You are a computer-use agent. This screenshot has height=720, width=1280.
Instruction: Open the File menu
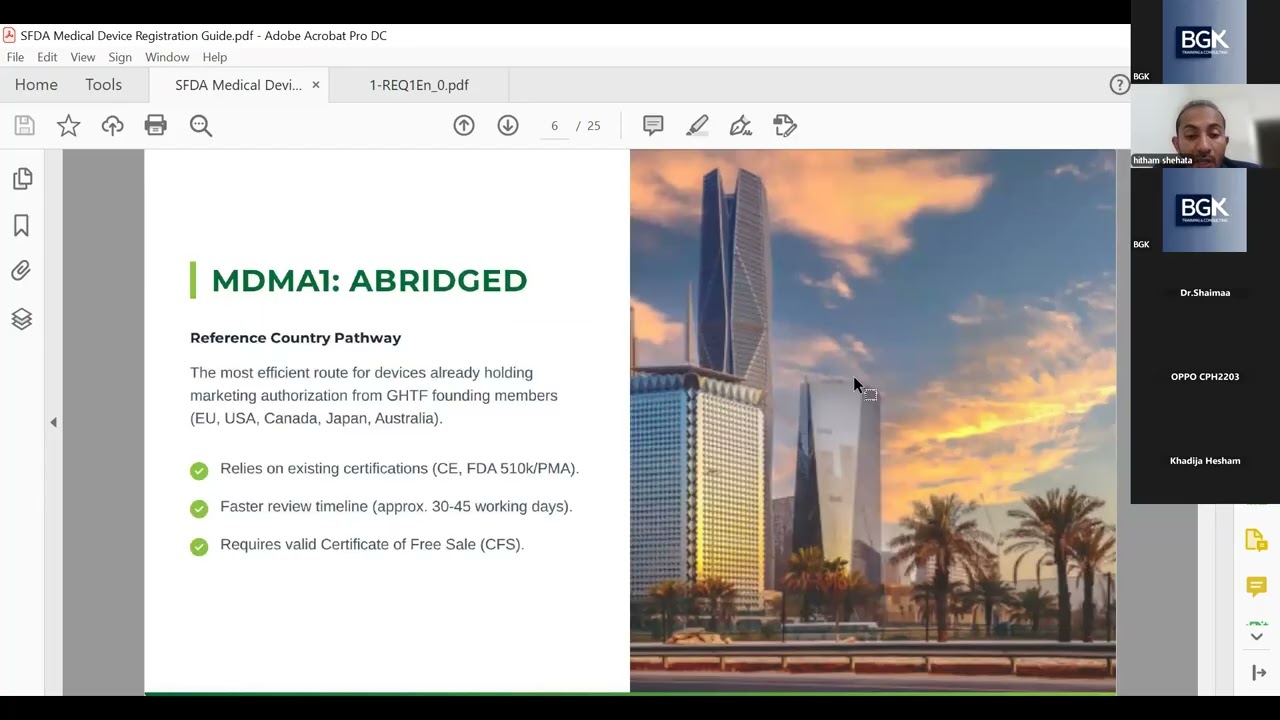click(x=15, y=57)
